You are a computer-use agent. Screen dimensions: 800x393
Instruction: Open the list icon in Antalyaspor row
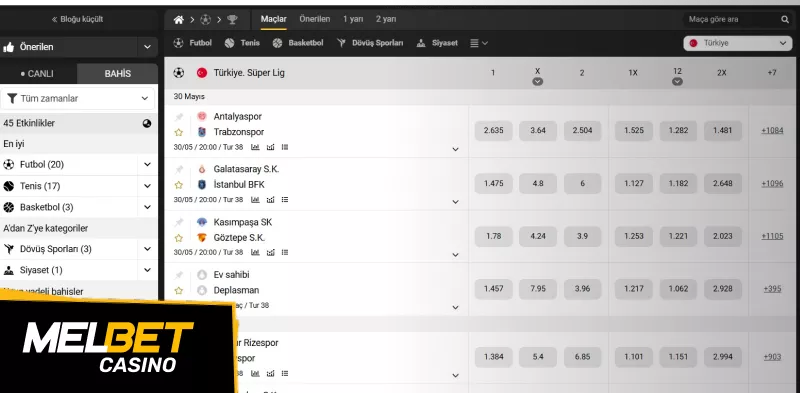pos(285,147)
